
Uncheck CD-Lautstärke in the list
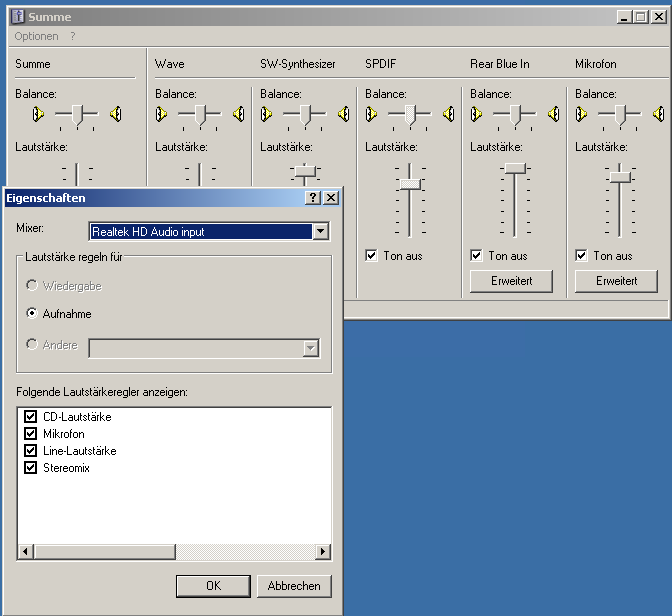click(x=30, y=417)
